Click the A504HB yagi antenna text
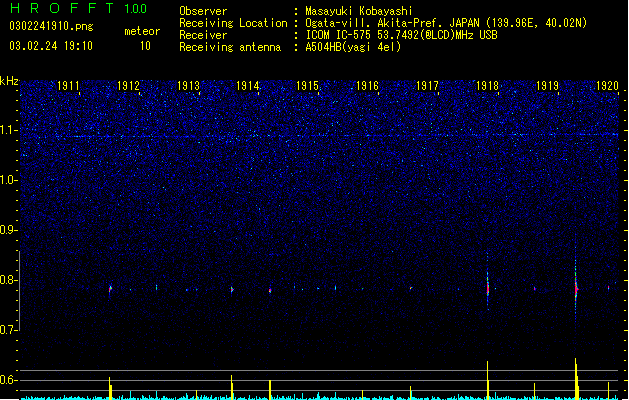The height and width of the screenshot is (400, 629). click(353, 47)
